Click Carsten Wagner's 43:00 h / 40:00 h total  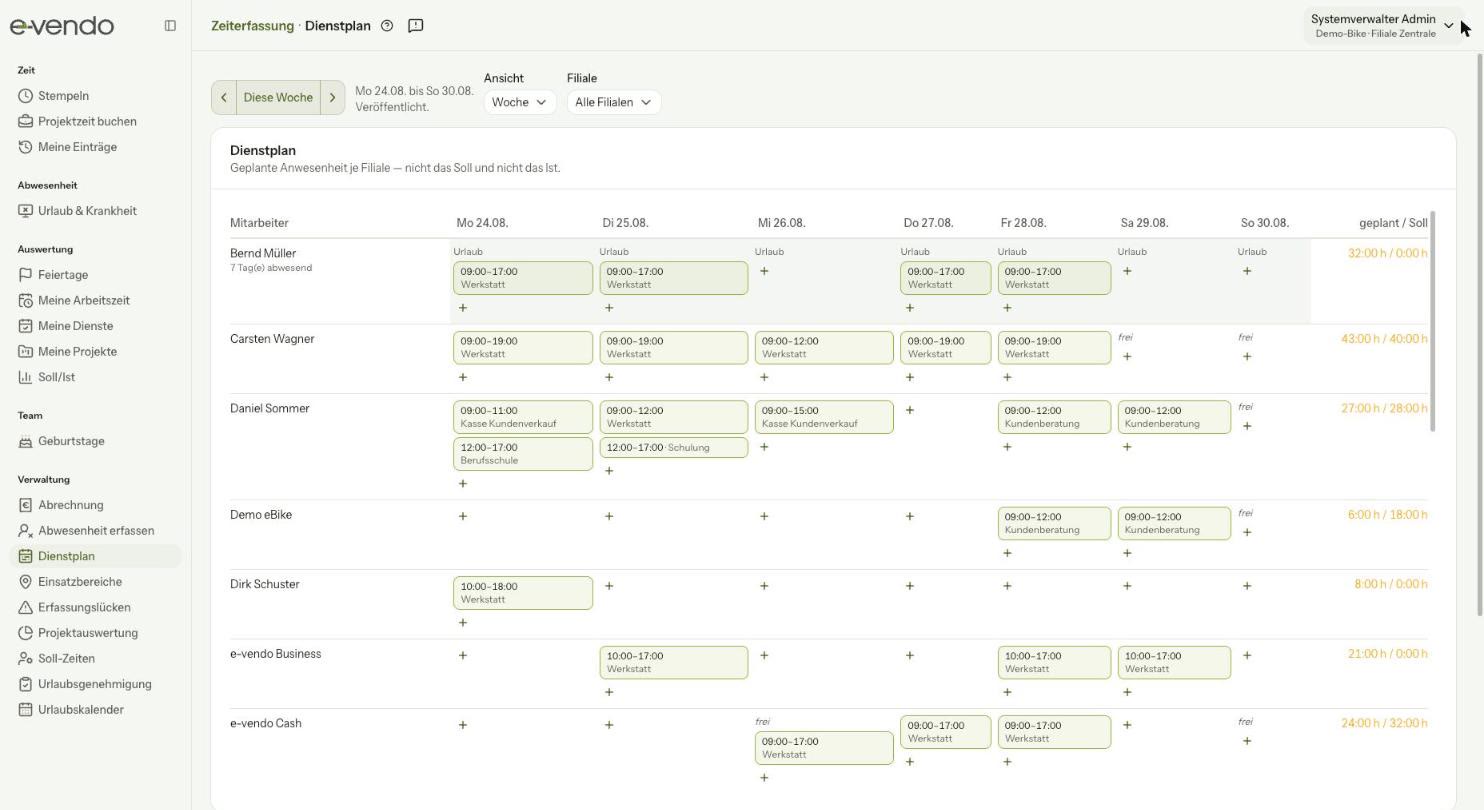click(x=1384, y=339)
